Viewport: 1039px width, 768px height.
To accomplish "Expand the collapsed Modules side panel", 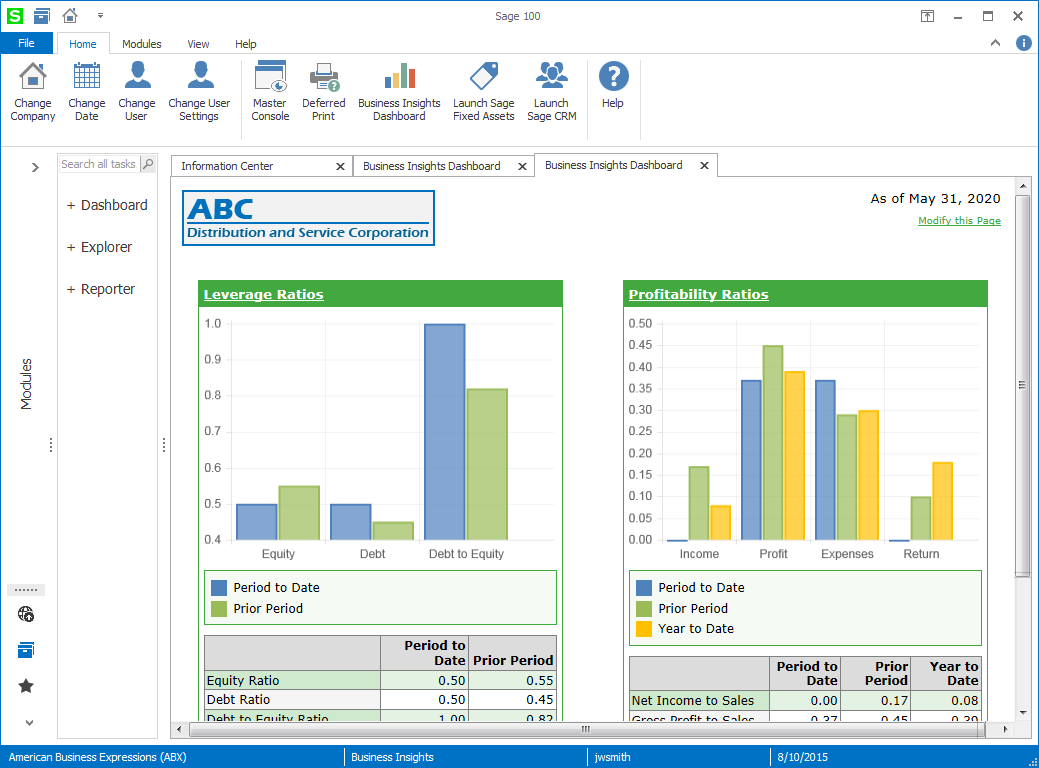I will coord(35,167).
